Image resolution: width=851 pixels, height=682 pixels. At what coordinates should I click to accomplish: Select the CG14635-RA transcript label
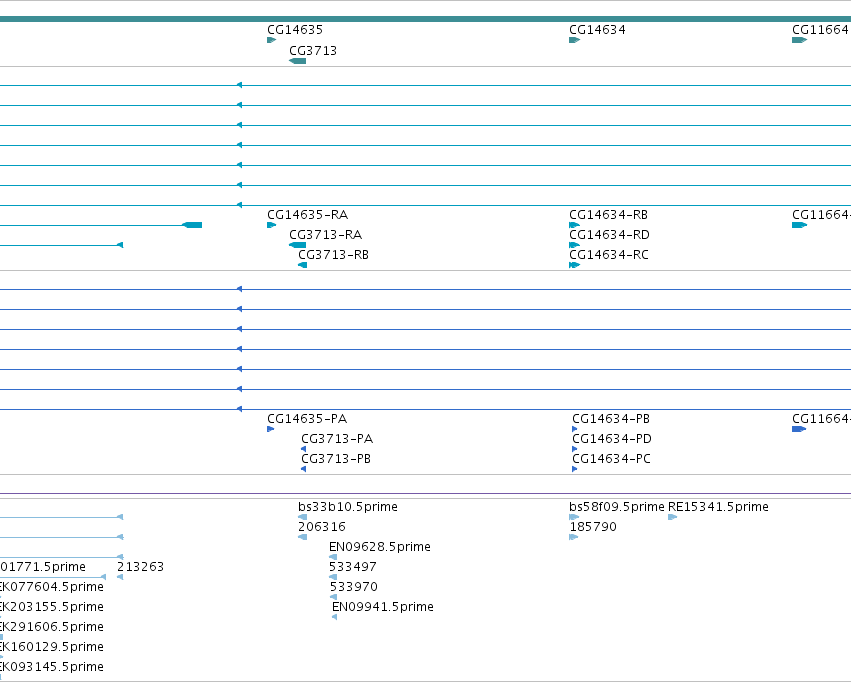[307, 215]
